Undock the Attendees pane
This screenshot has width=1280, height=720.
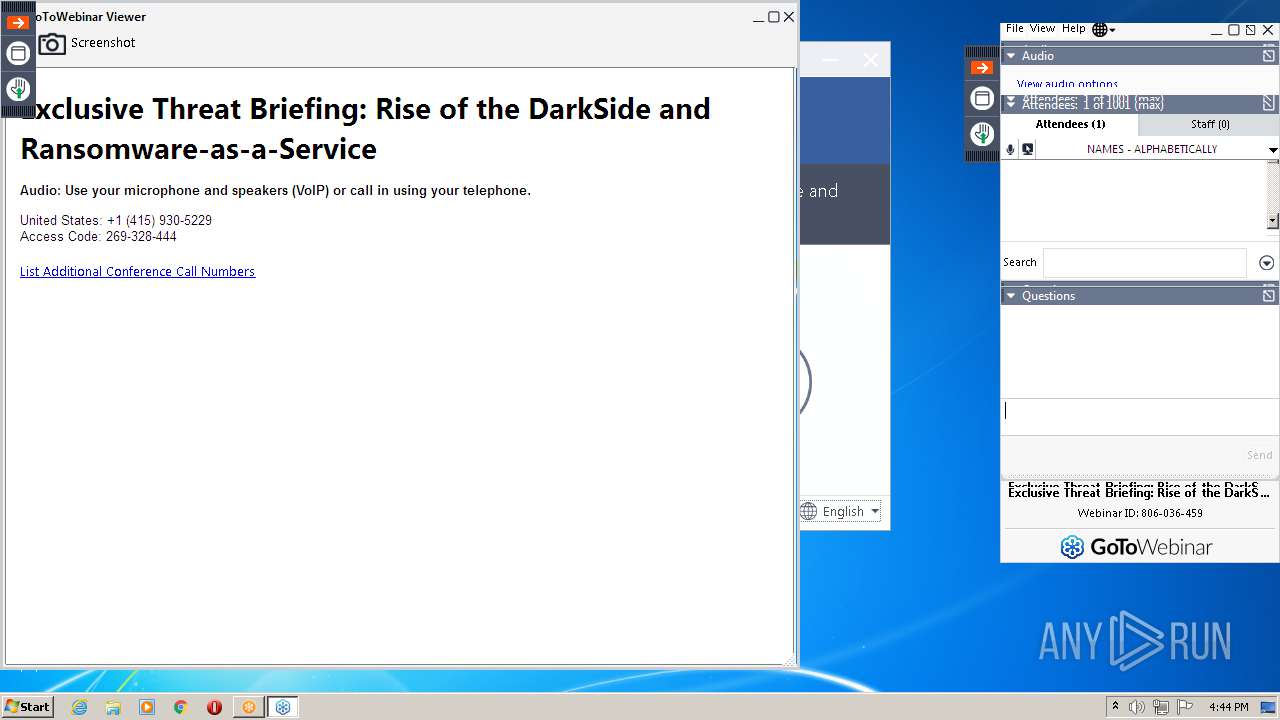pos(1268,103)
